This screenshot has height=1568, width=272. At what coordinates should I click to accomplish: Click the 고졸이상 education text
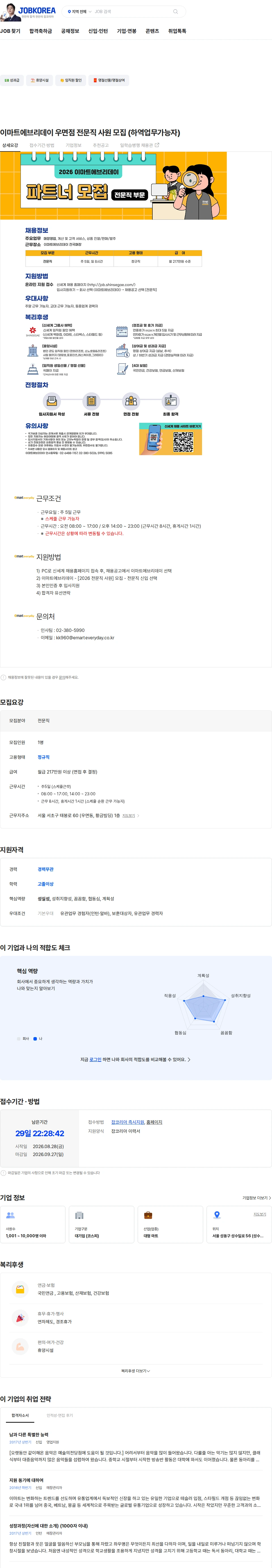point(46,884)
